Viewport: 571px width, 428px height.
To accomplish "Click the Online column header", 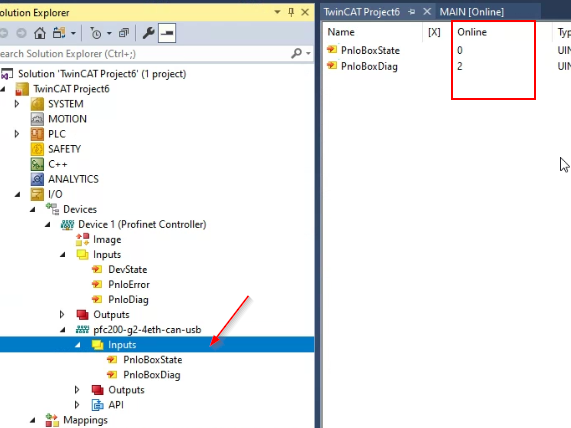I will coord(472,32).
